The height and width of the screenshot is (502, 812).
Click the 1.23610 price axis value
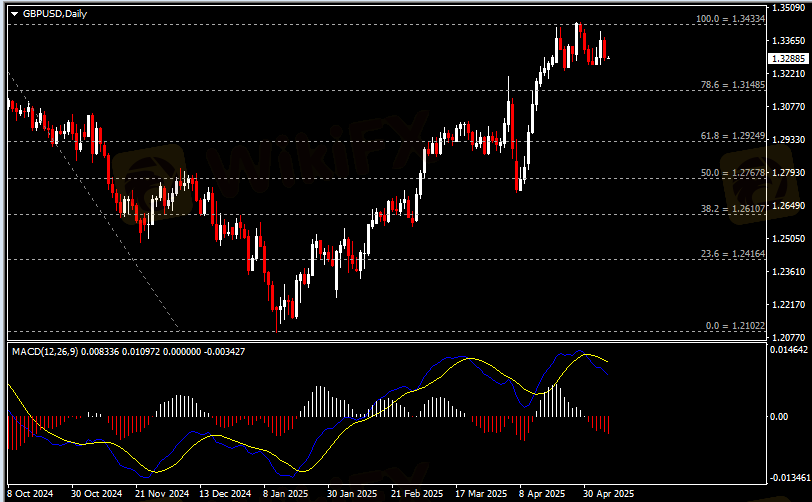coord(789,271)
